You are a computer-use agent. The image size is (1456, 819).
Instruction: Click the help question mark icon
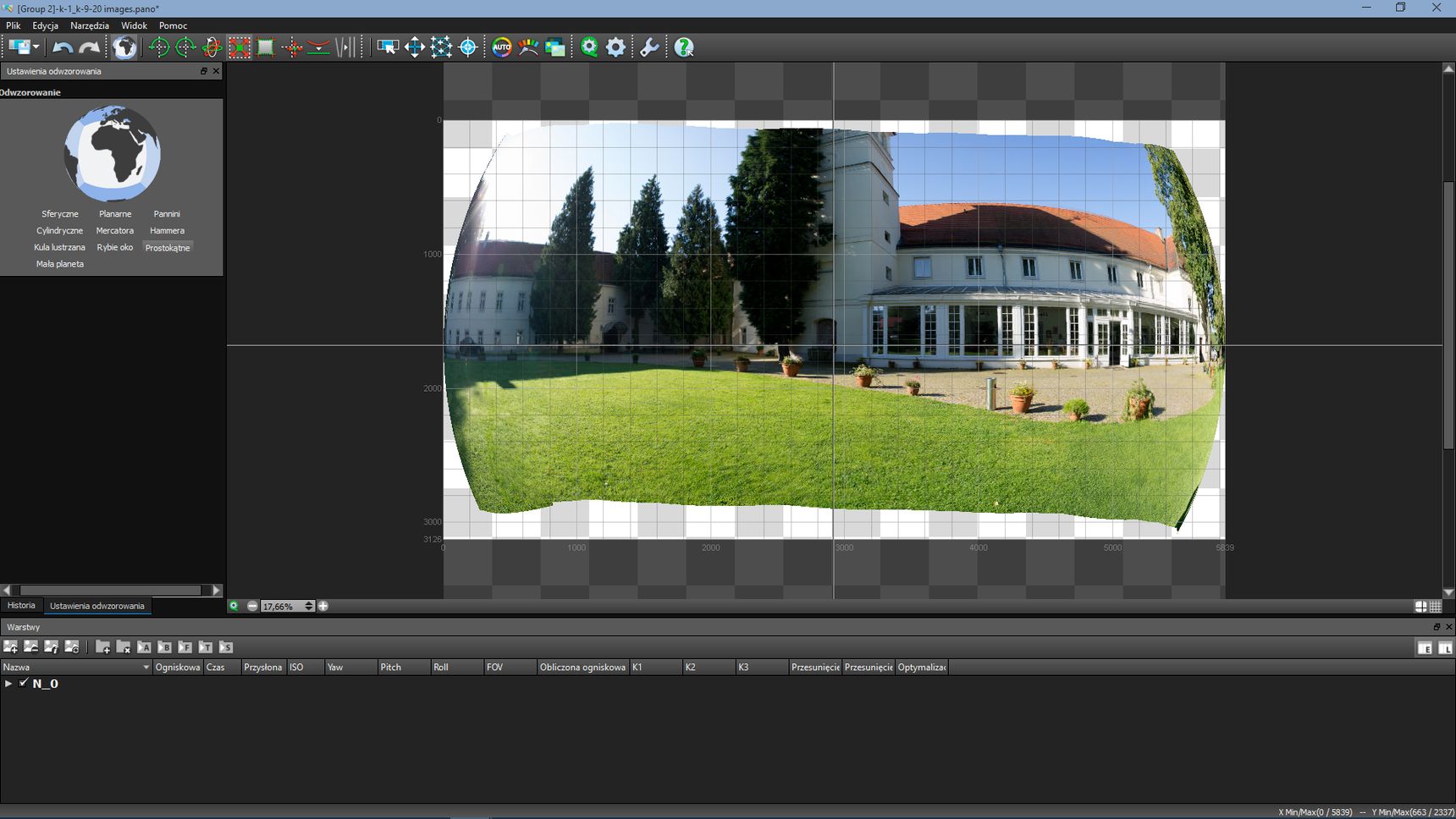tap(684, 47)
